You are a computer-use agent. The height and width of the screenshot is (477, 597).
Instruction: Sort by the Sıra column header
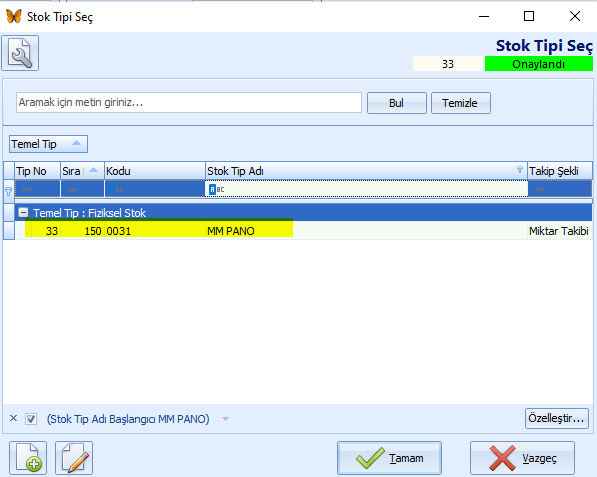point(82,171)
